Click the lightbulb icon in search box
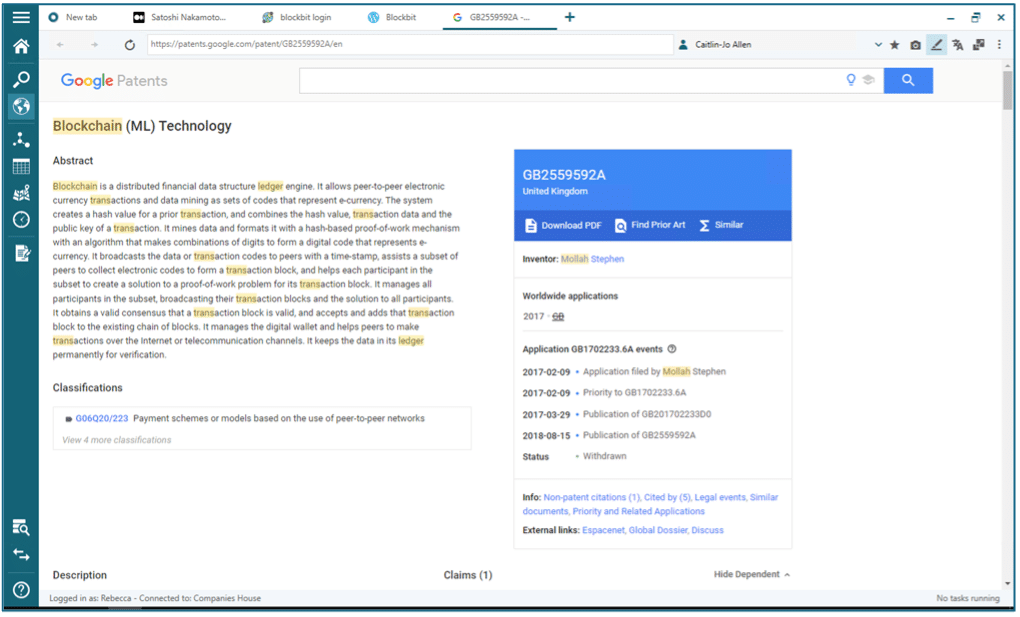 851,80
